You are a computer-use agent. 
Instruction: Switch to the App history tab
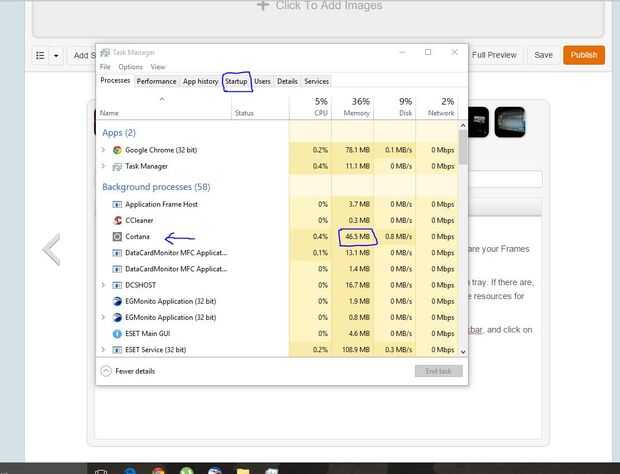coord(200,81)
